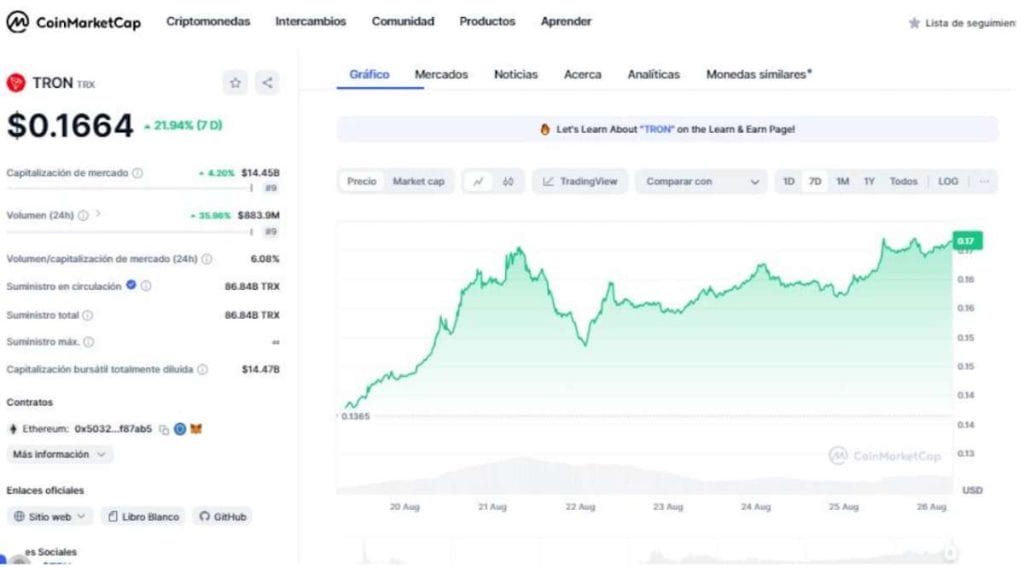Click the volume rank progress bar
The image size is (1024, 568).
(129, 232)
